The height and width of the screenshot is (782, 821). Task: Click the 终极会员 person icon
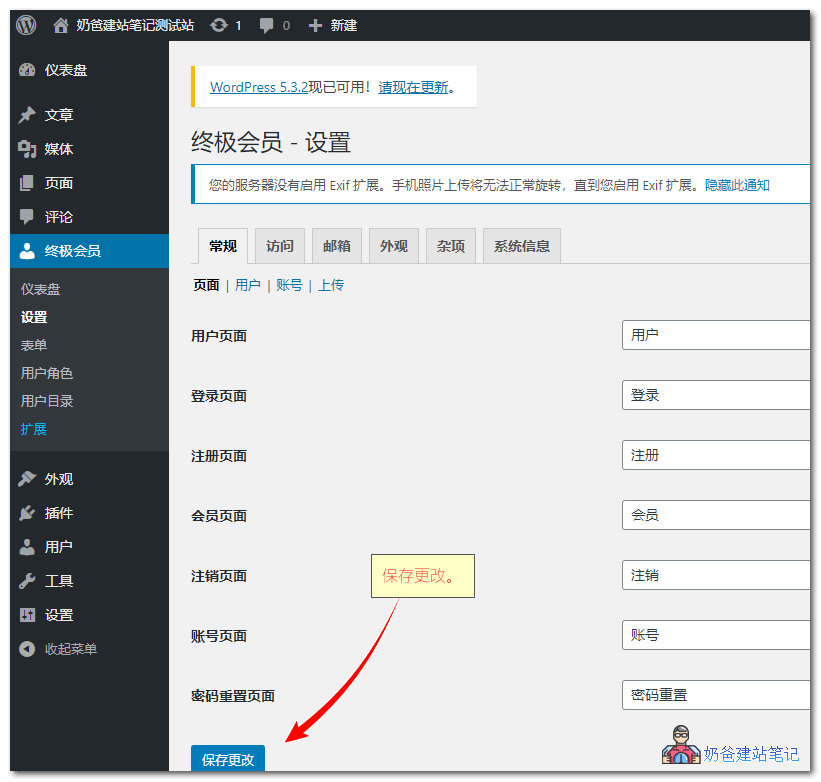coord(27,251)
